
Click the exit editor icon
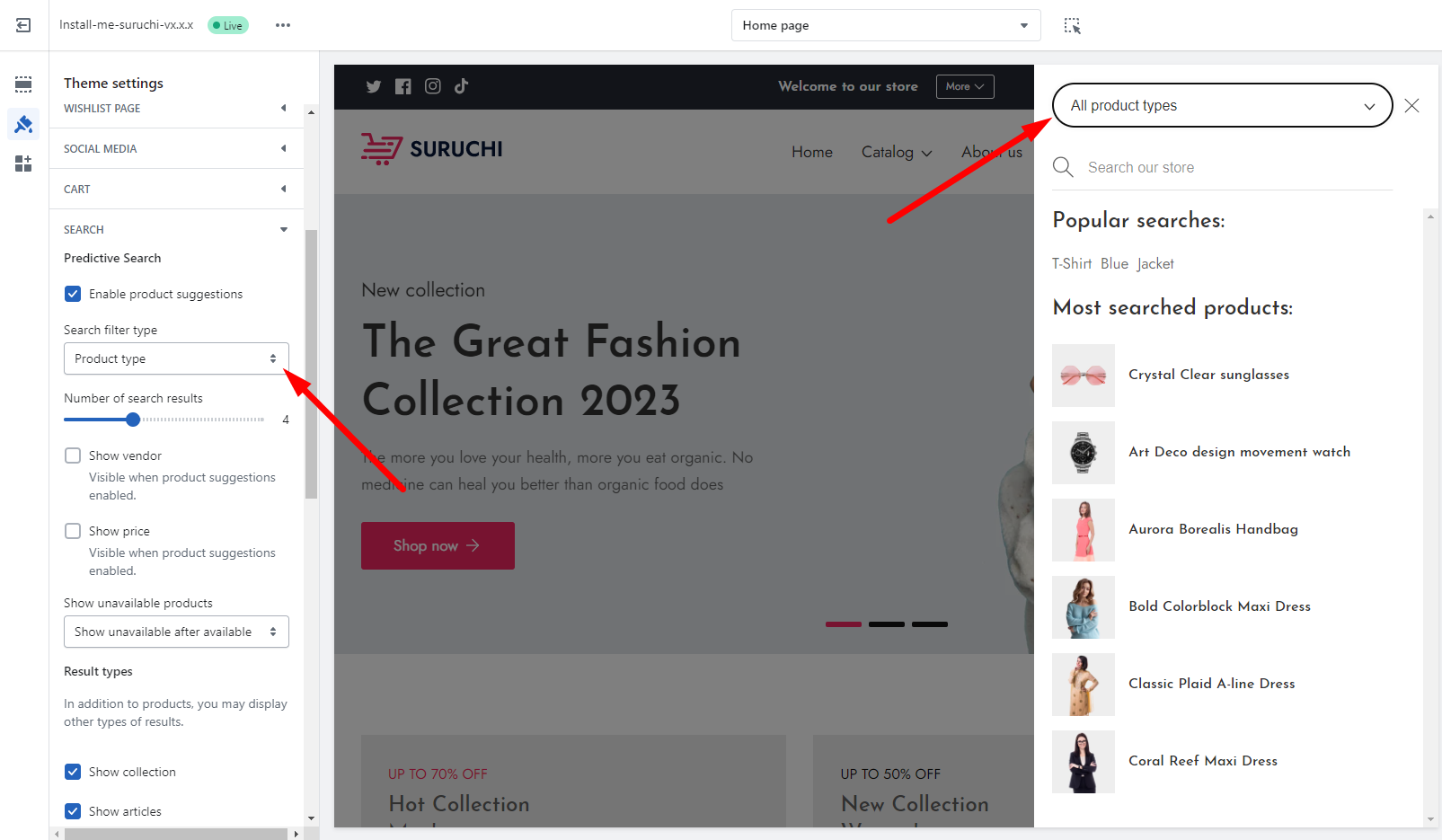click(23, 25)
